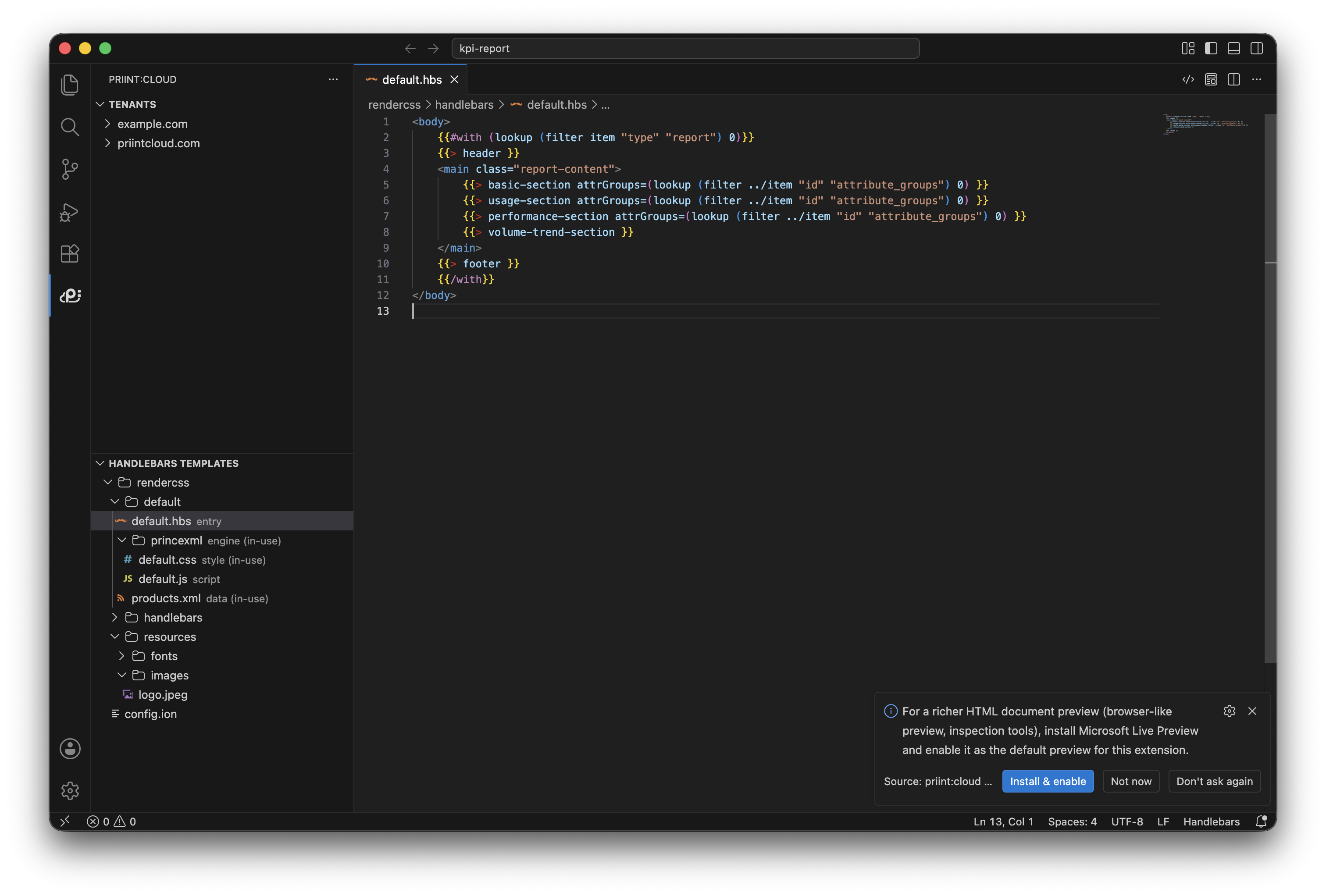Open the Accounts icon
1326x896 pixels.
pos(70,748)
